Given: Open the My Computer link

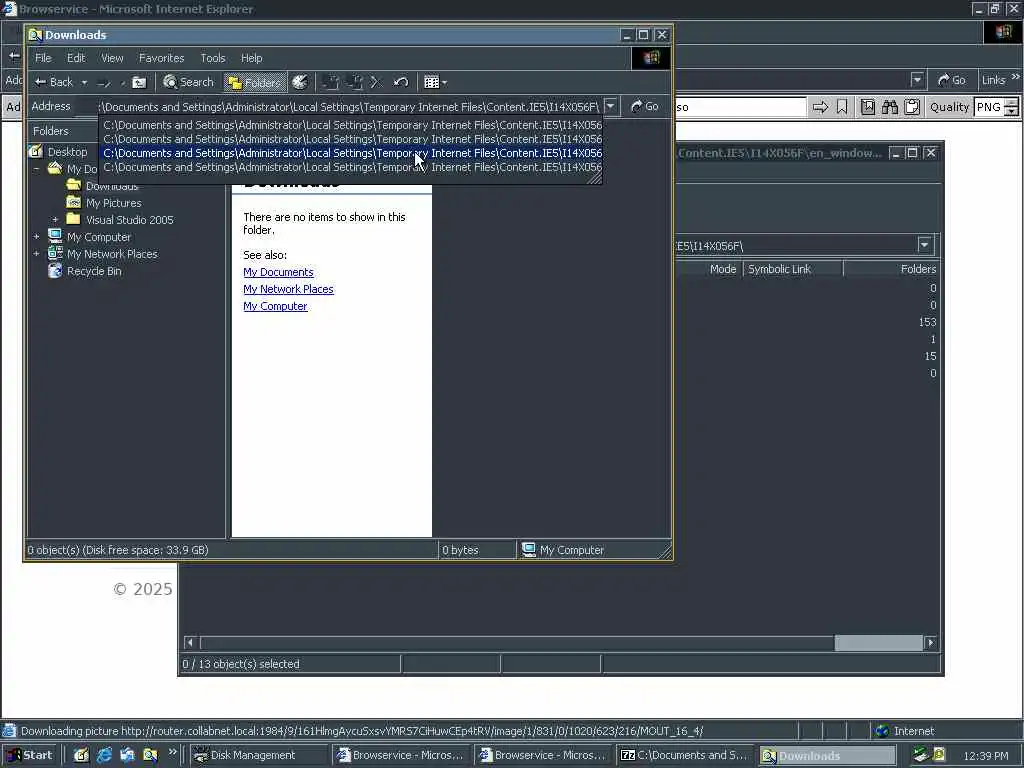Looking at the screenshot, I should point(275,306).
